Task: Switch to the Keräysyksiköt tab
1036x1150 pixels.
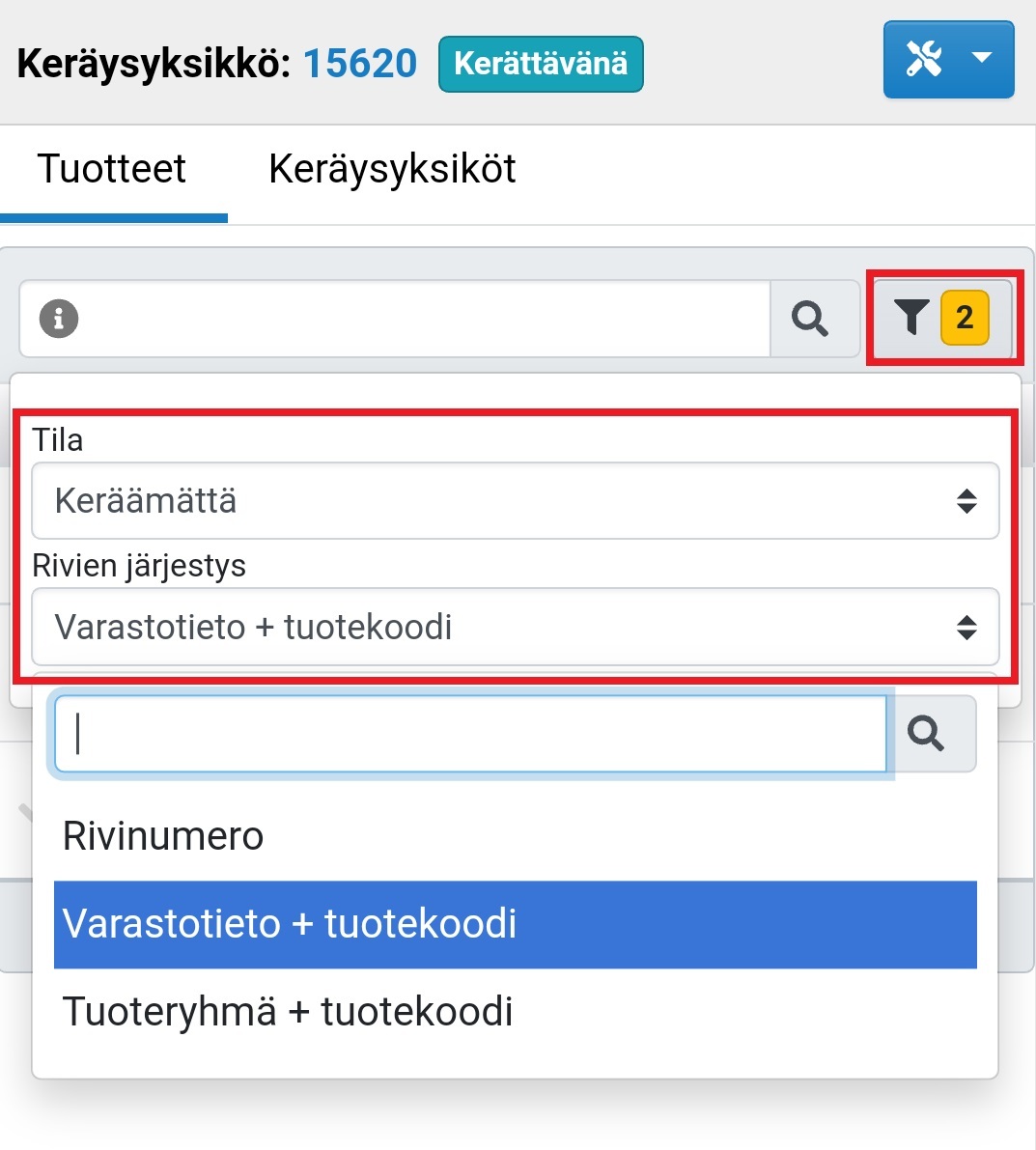Action: click(x=392, y=169)
